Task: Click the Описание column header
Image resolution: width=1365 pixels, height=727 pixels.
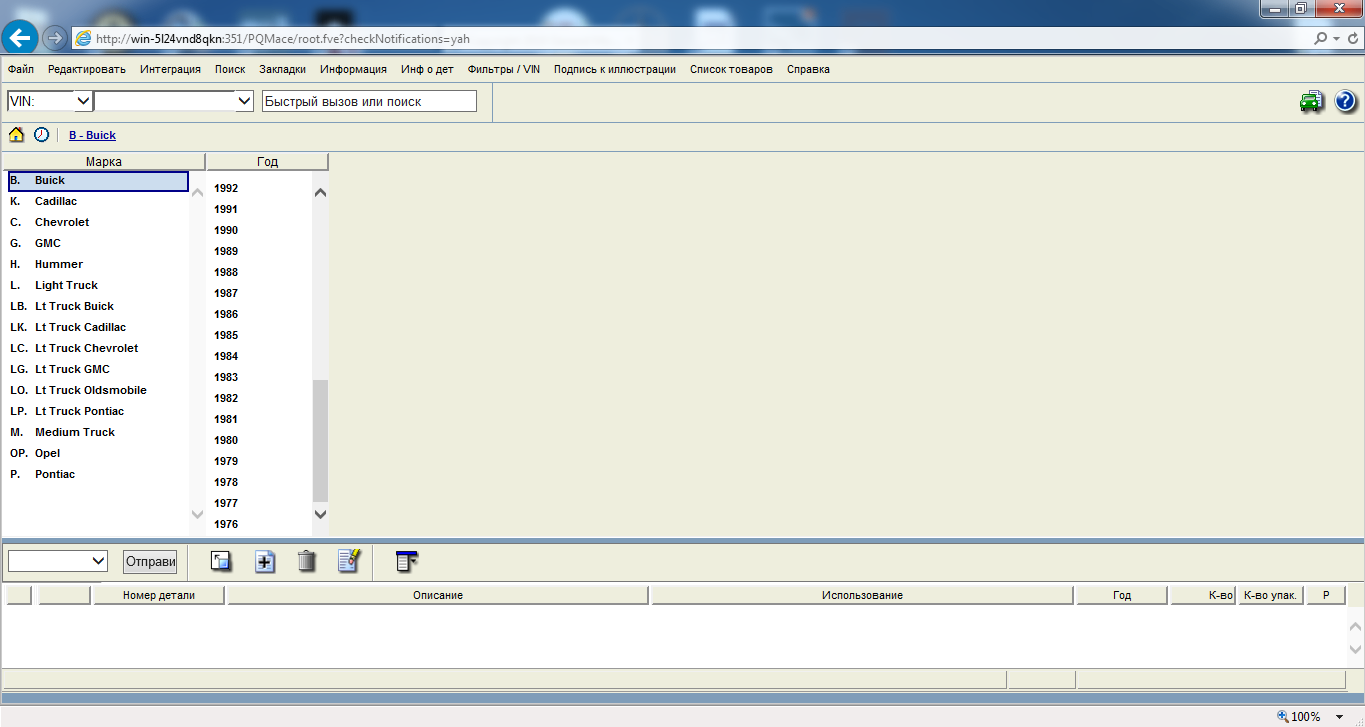Action: click(438, 595)
